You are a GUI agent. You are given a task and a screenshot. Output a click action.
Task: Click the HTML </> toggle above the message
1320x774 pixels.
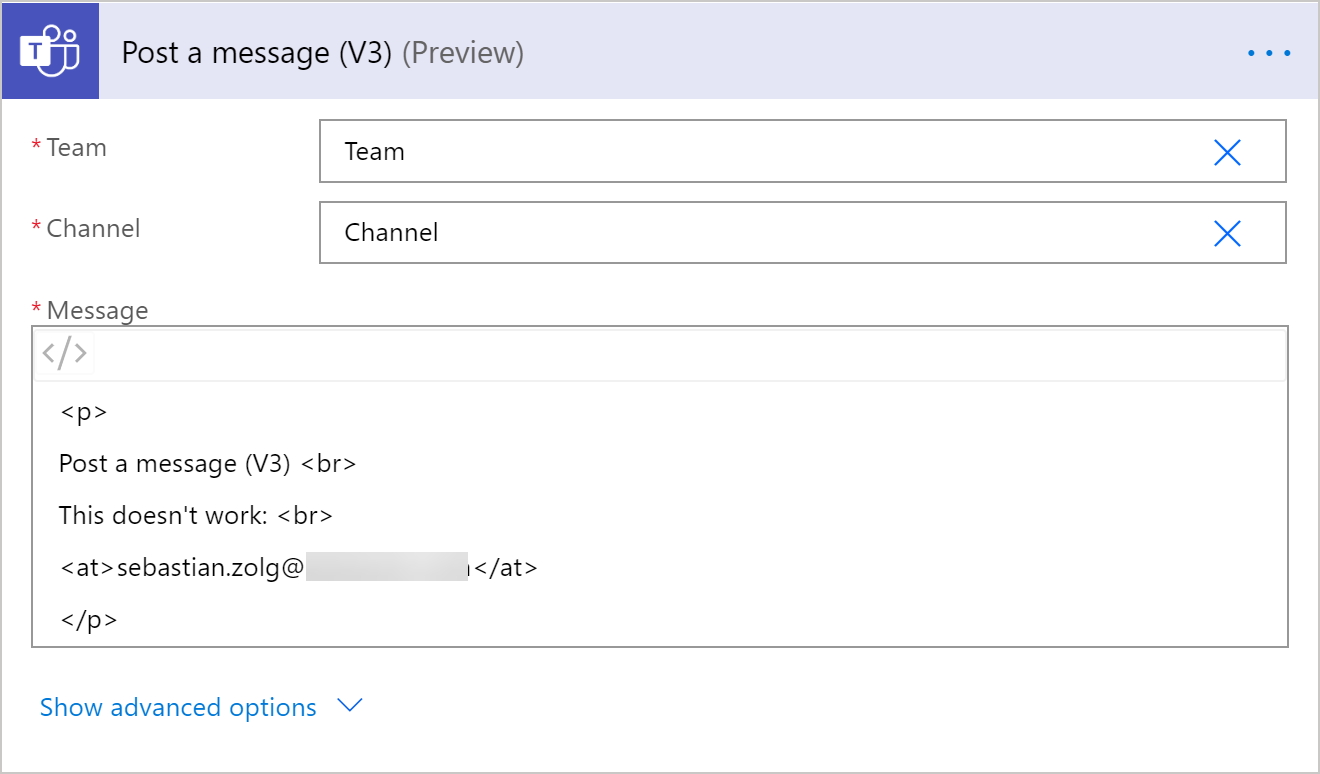pos(63,351)
